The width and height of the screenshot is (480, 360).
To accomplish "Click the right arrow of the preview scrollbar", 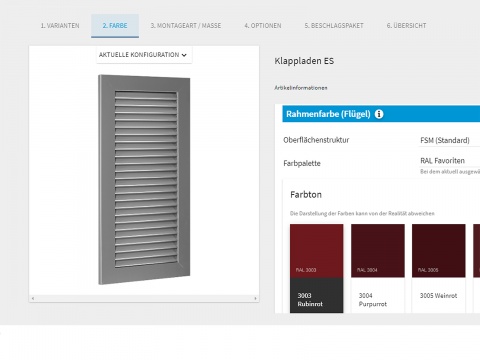I will click(255, 298).
